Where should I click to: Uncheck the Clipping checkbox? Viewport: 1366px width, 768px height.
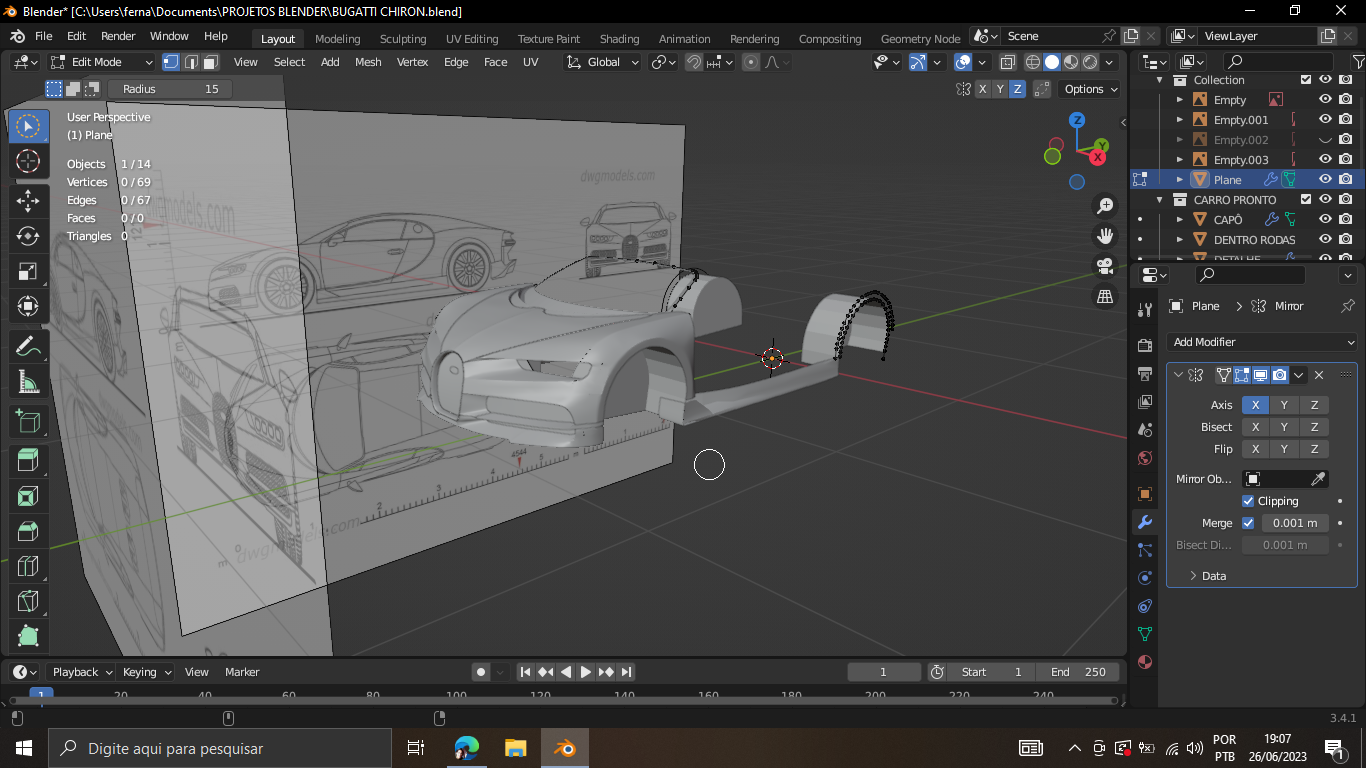[1248, 501]
